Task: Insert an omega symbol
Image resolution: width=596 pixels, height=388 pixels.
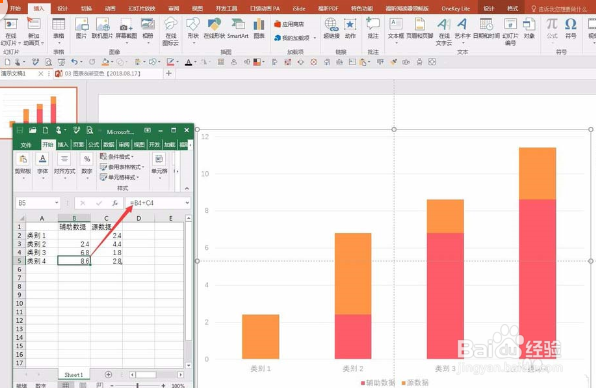Action: (571, 28)
